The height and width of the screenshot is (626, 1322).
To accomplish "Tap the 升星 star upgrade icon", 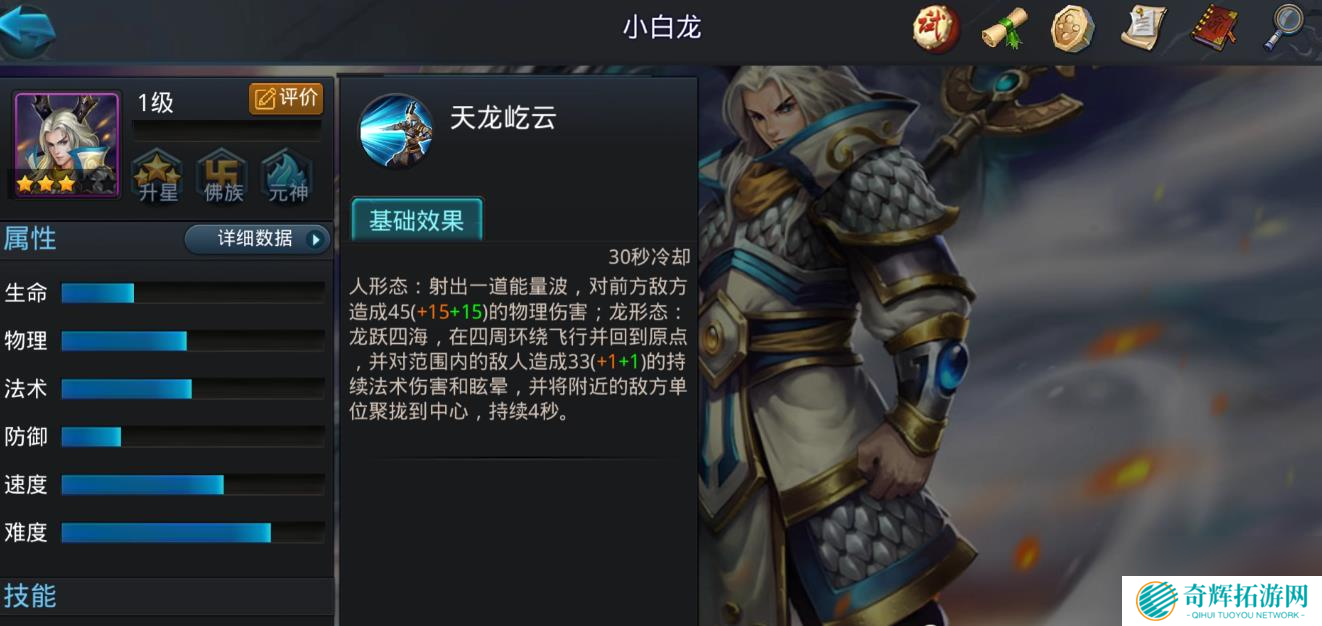I will point(158,175).
